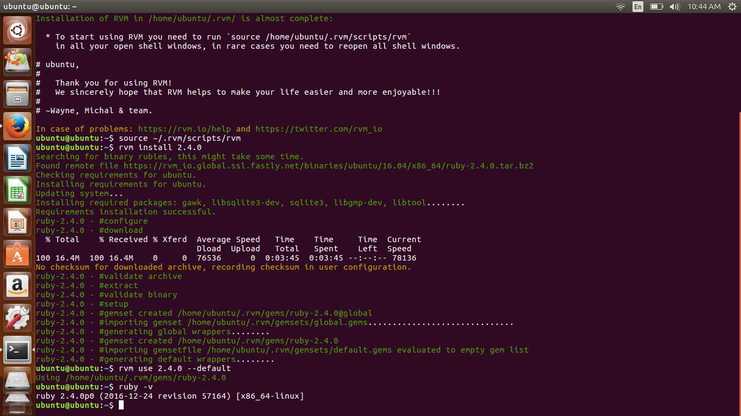Open the Amazon launcher icon
The image size is (741, 416).
coord(17,286)
